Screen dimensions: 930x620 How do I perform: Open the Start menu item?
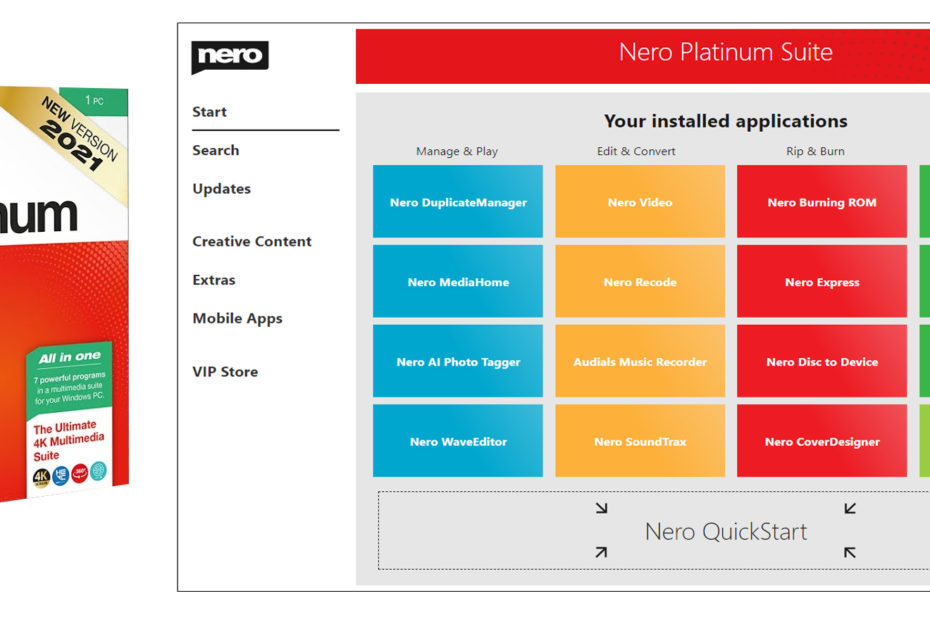tap(209, 112)
